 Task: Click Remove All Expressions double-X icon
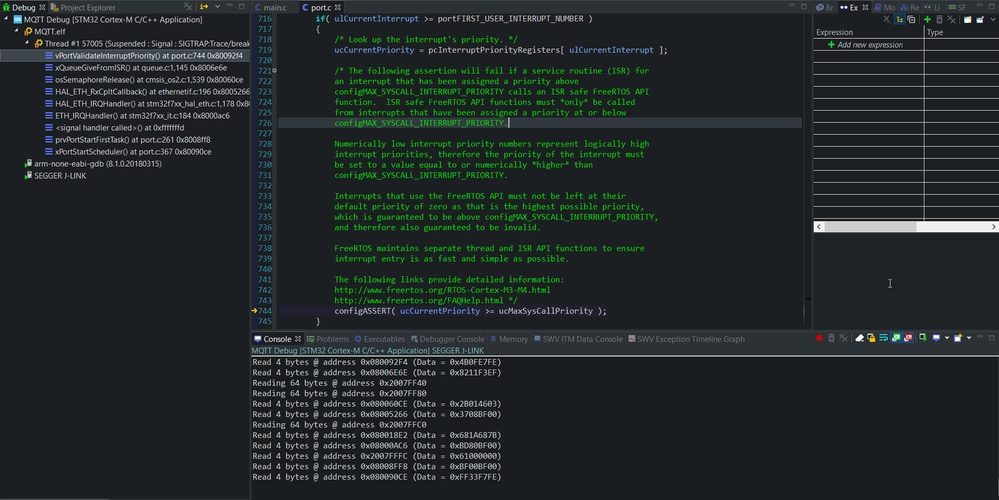click(951, 19)
